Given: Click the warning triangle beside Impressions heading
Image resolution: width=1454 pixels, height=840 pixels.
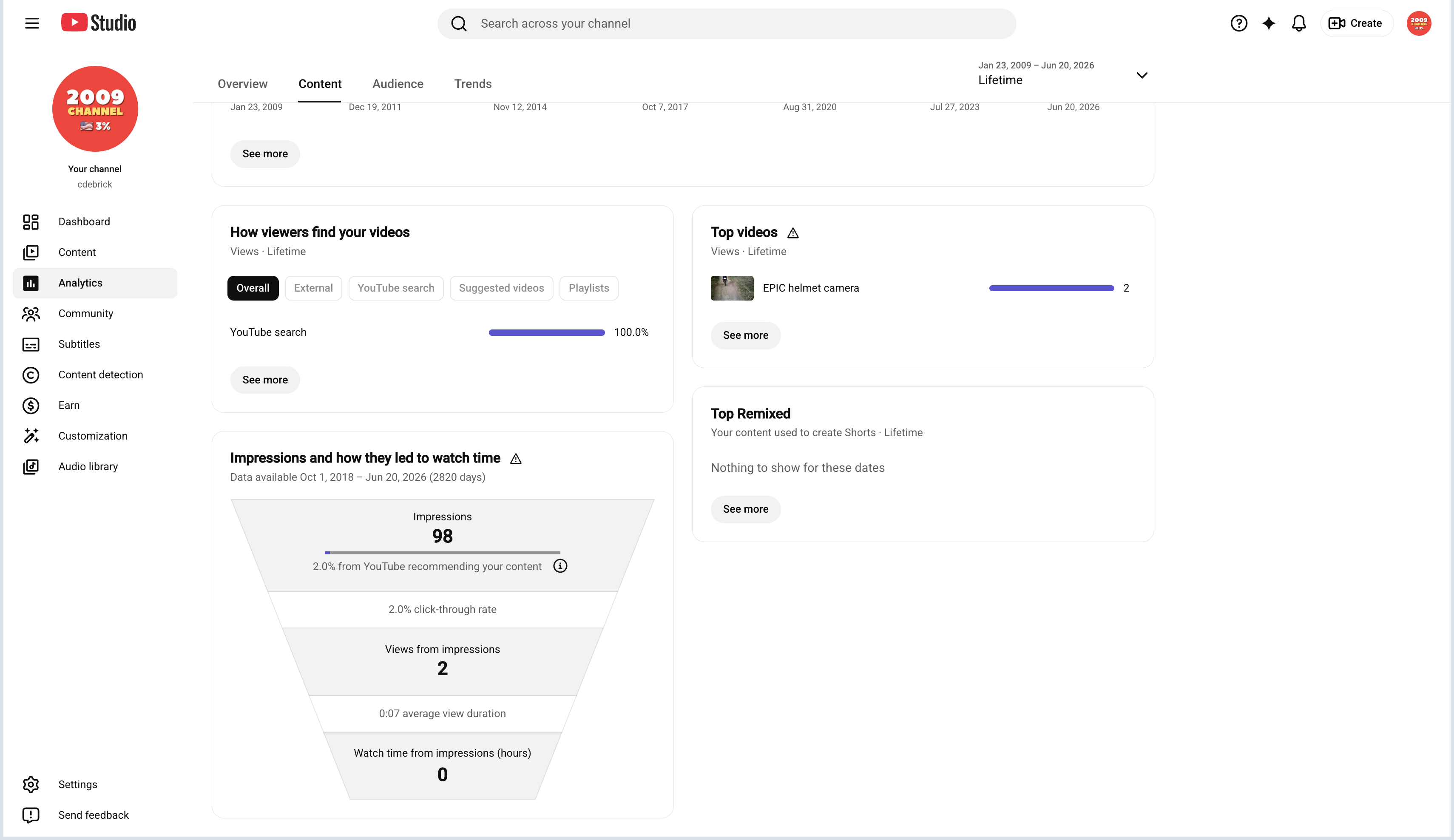Looking at the screenshot, I should click(x=516, y=459).
